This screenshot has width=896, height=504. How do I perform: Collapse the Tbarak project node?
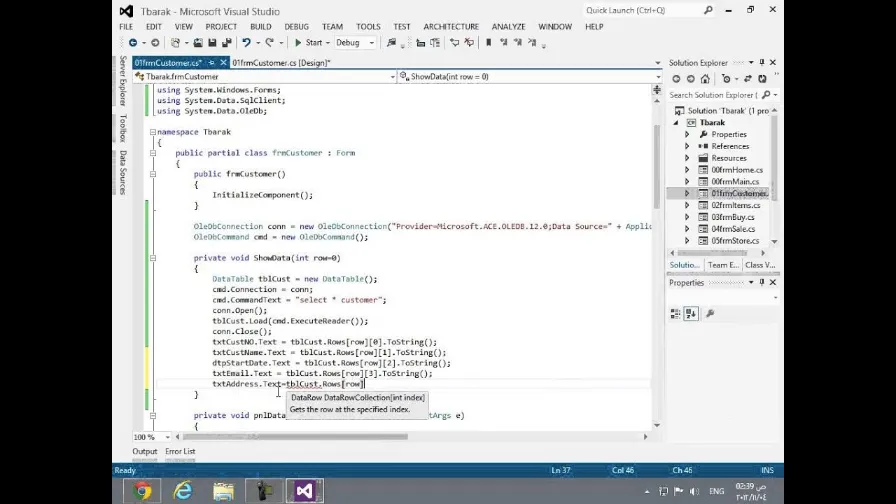(x=677, y=123)
